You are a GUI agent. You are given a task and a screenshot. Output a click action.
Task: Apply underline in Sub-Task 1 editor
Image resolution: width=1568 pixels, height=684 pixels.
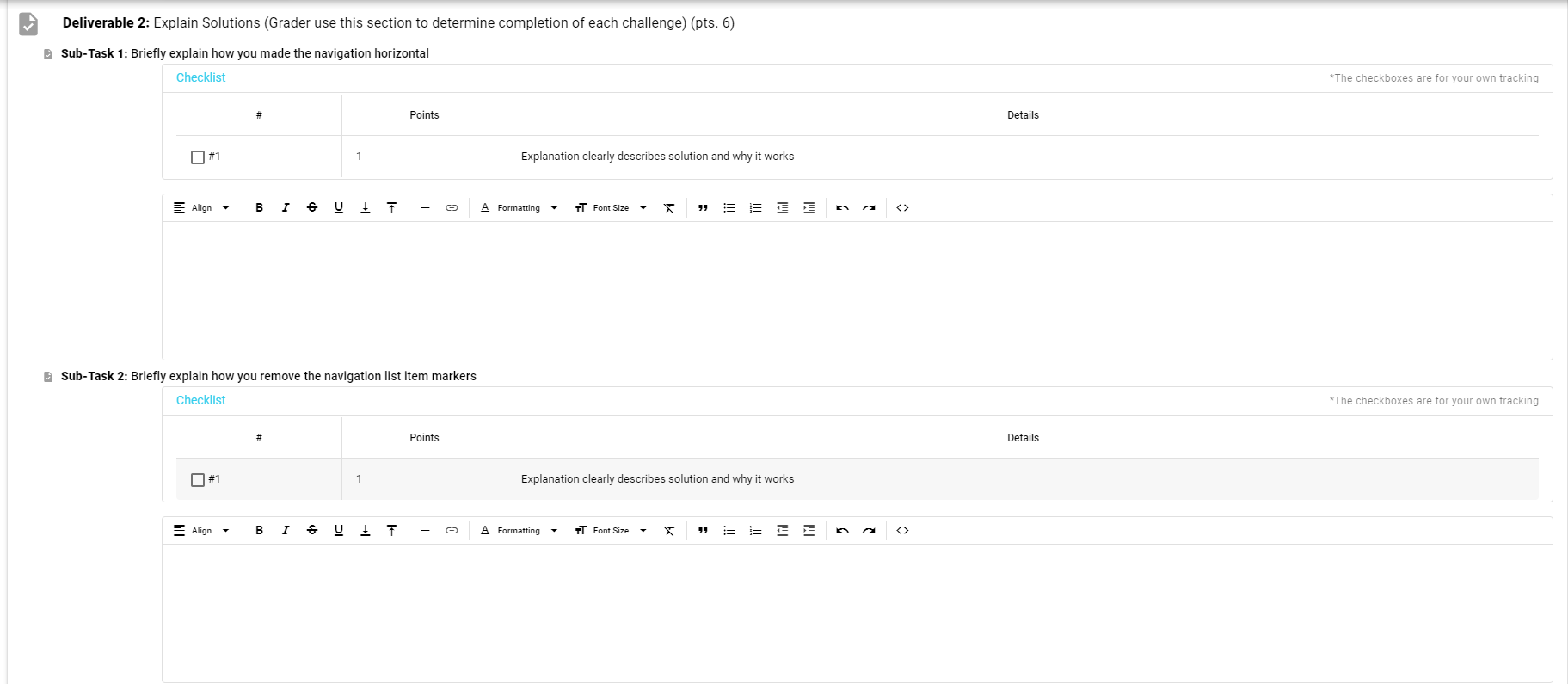[x=339, y=207]
